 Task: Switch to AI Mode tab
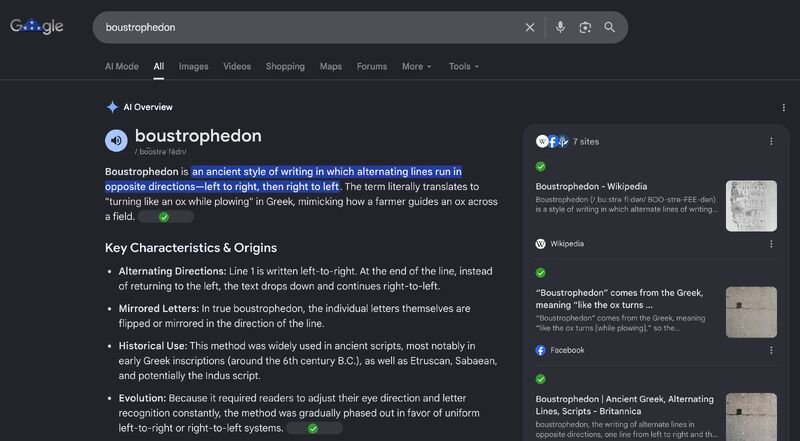click(x=122, y=66)
